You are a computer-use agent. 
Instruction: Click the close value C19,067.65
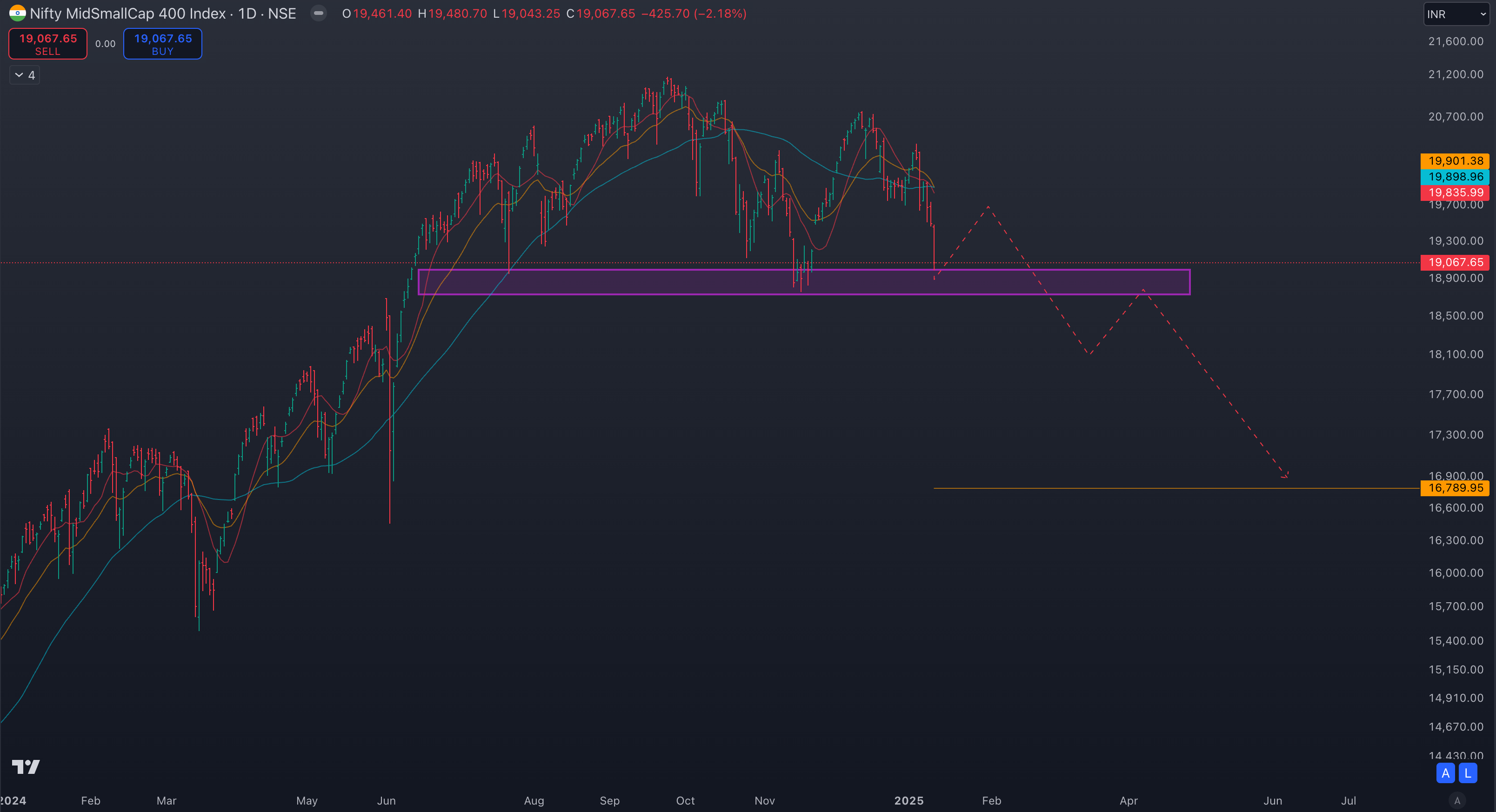coord(601,13)
